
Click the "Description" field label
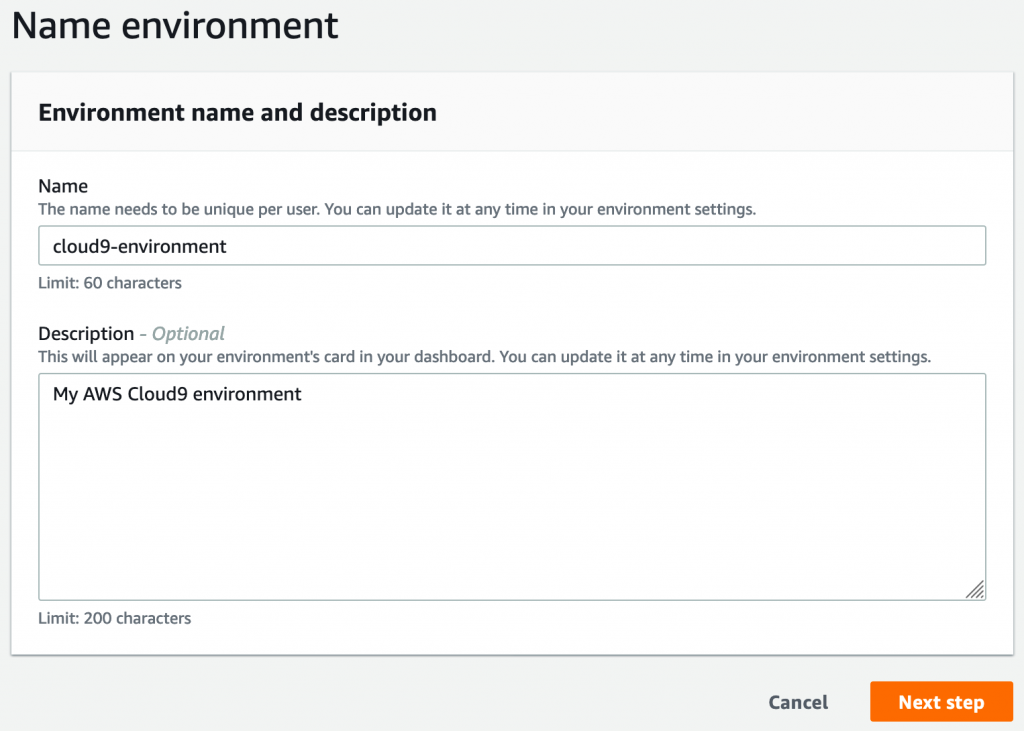[x=86, y=334]
